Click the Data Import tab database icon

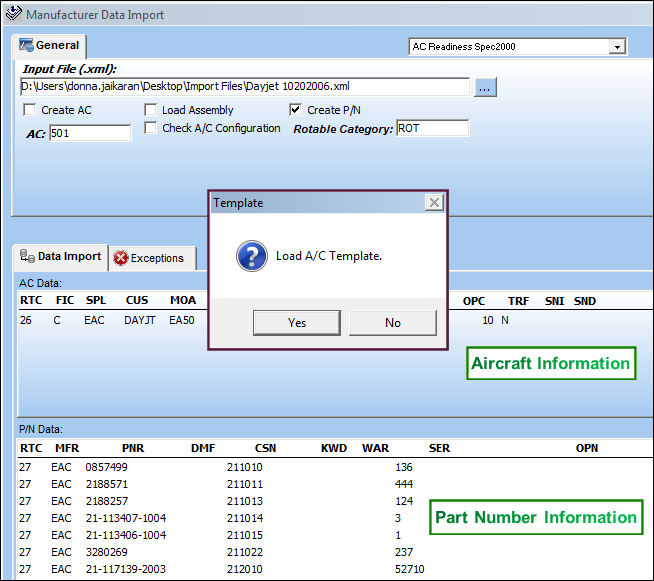point(28,256)
